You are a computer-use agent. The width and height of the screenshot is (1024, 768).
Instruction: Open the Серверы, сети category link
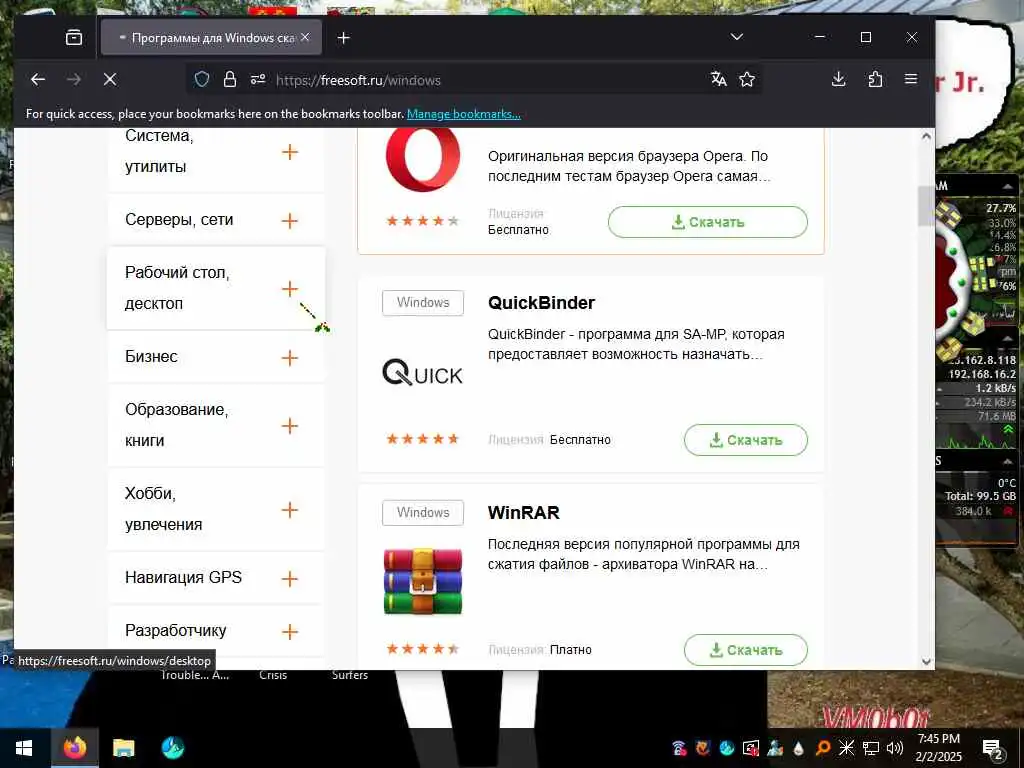click(179, 220)
